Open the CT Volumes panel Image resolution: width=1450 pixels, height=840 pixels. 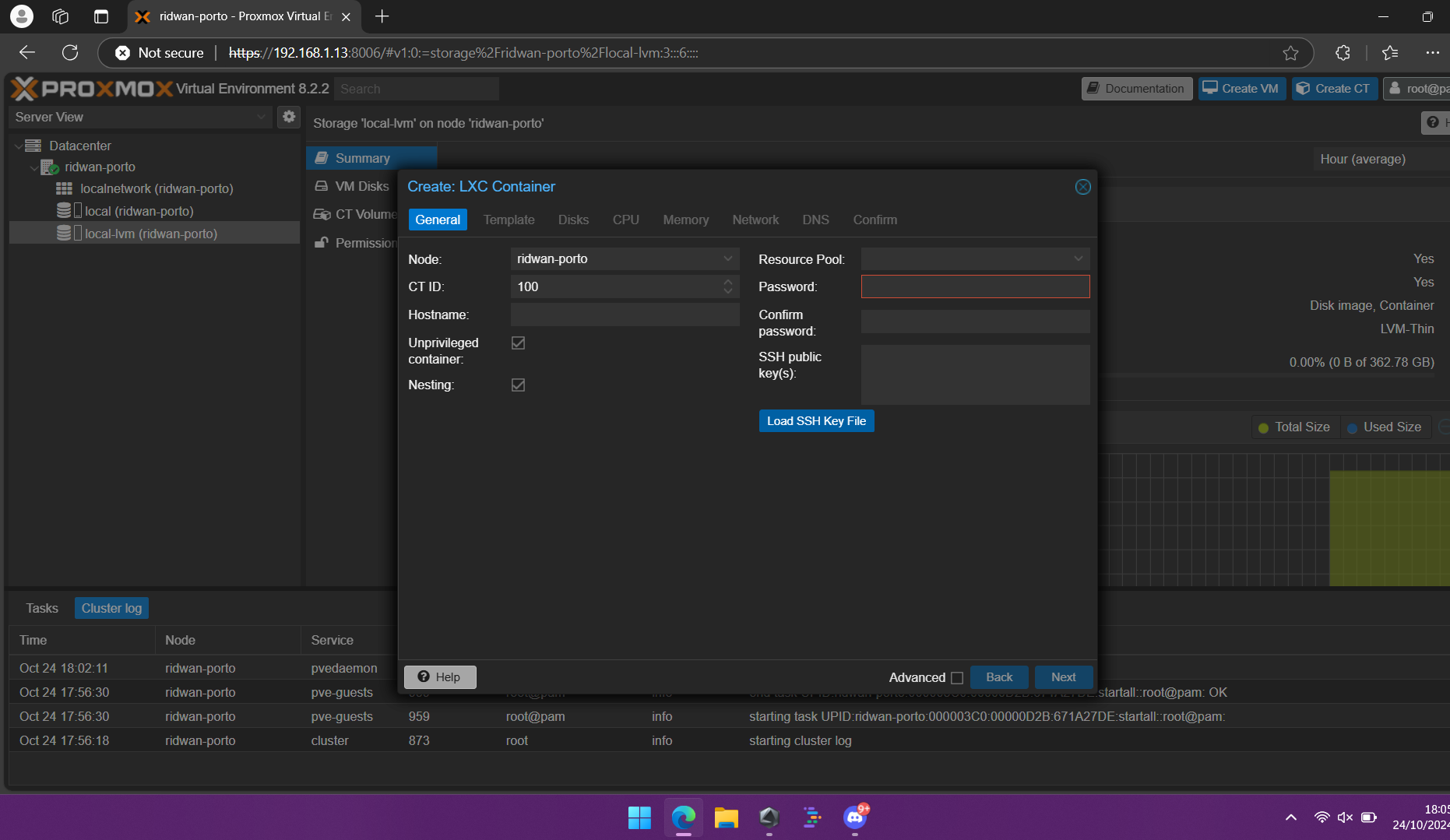click(x=322, y=214)
